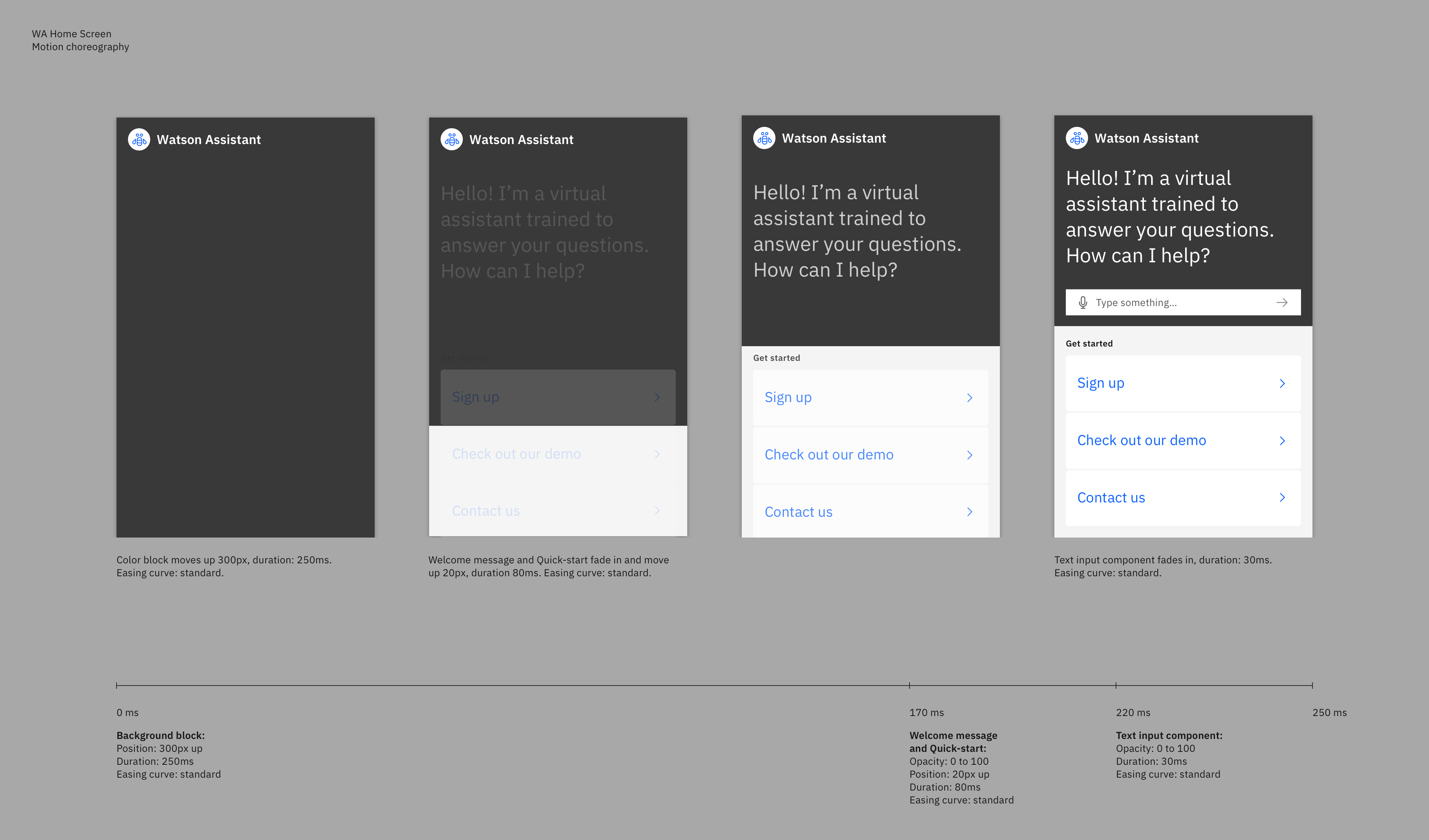Select Sign up in fourth screen
This screenshot has width=1429, height=840.
coord(1101,384)
